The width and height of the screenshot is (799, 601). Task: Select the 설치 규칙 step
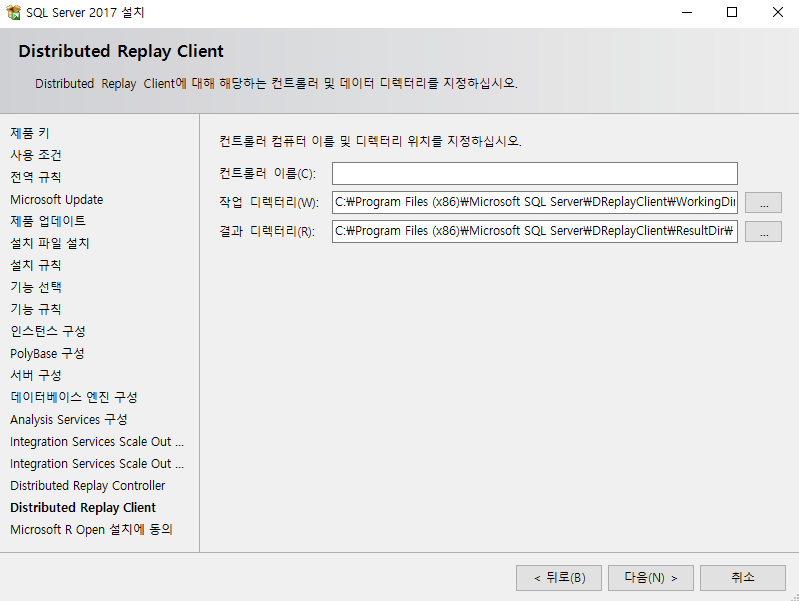pos(36,265)
